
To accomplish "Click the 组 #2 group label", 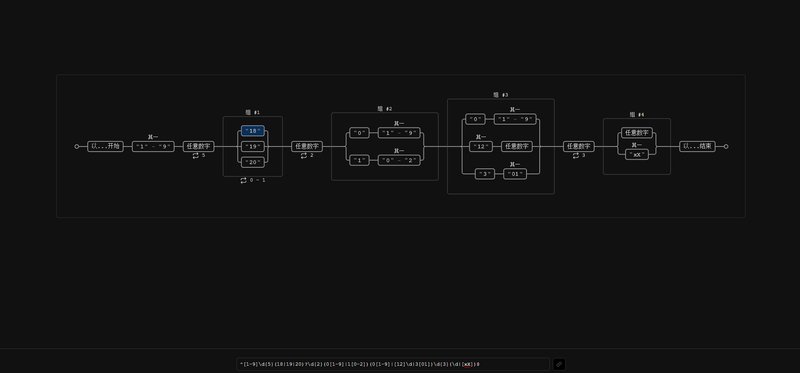I will pyautogui.click(x=385, y=109).
